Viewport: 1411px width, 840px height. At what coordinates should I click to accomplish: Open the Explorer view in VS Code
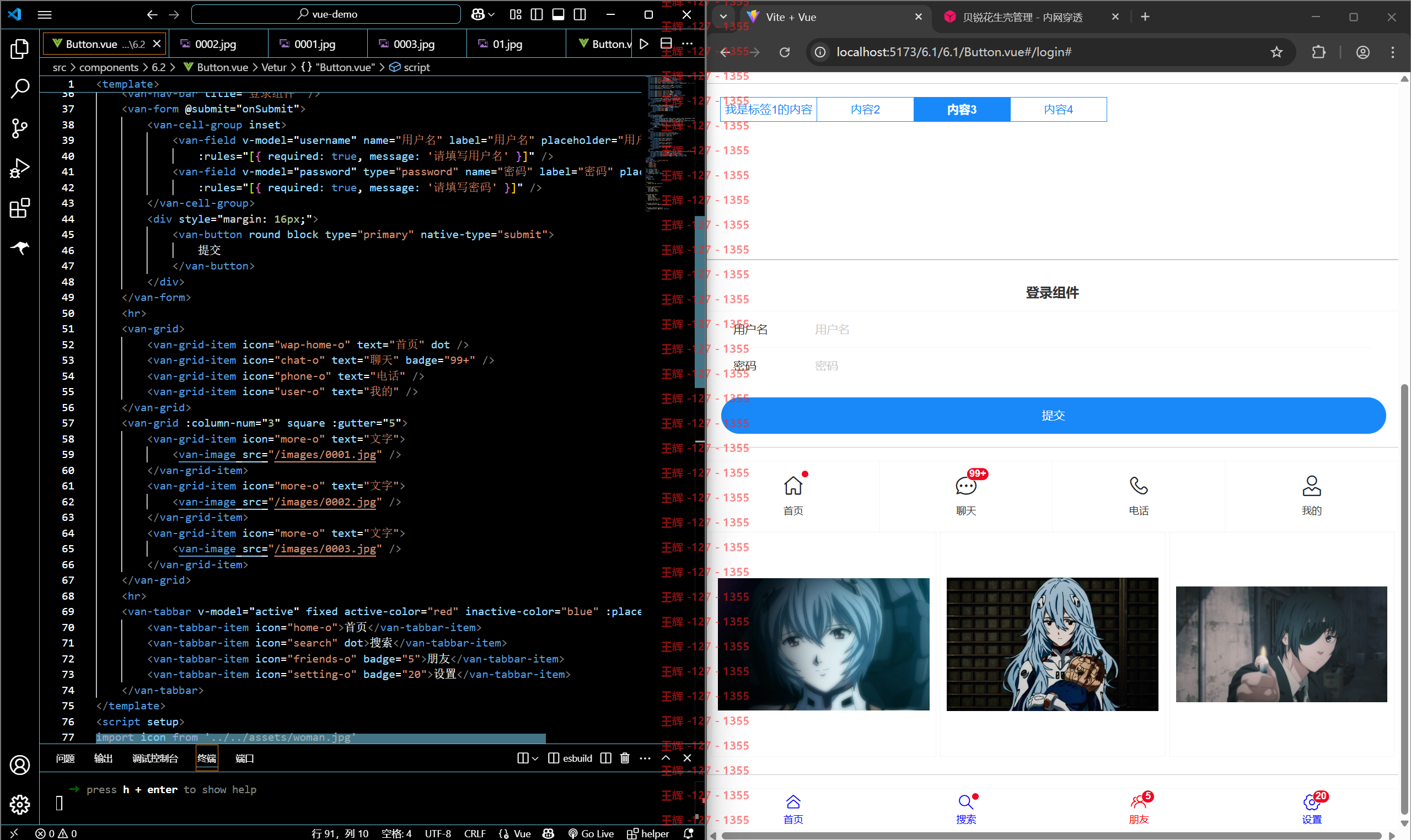pyautogui.click(x=20, y=49)
